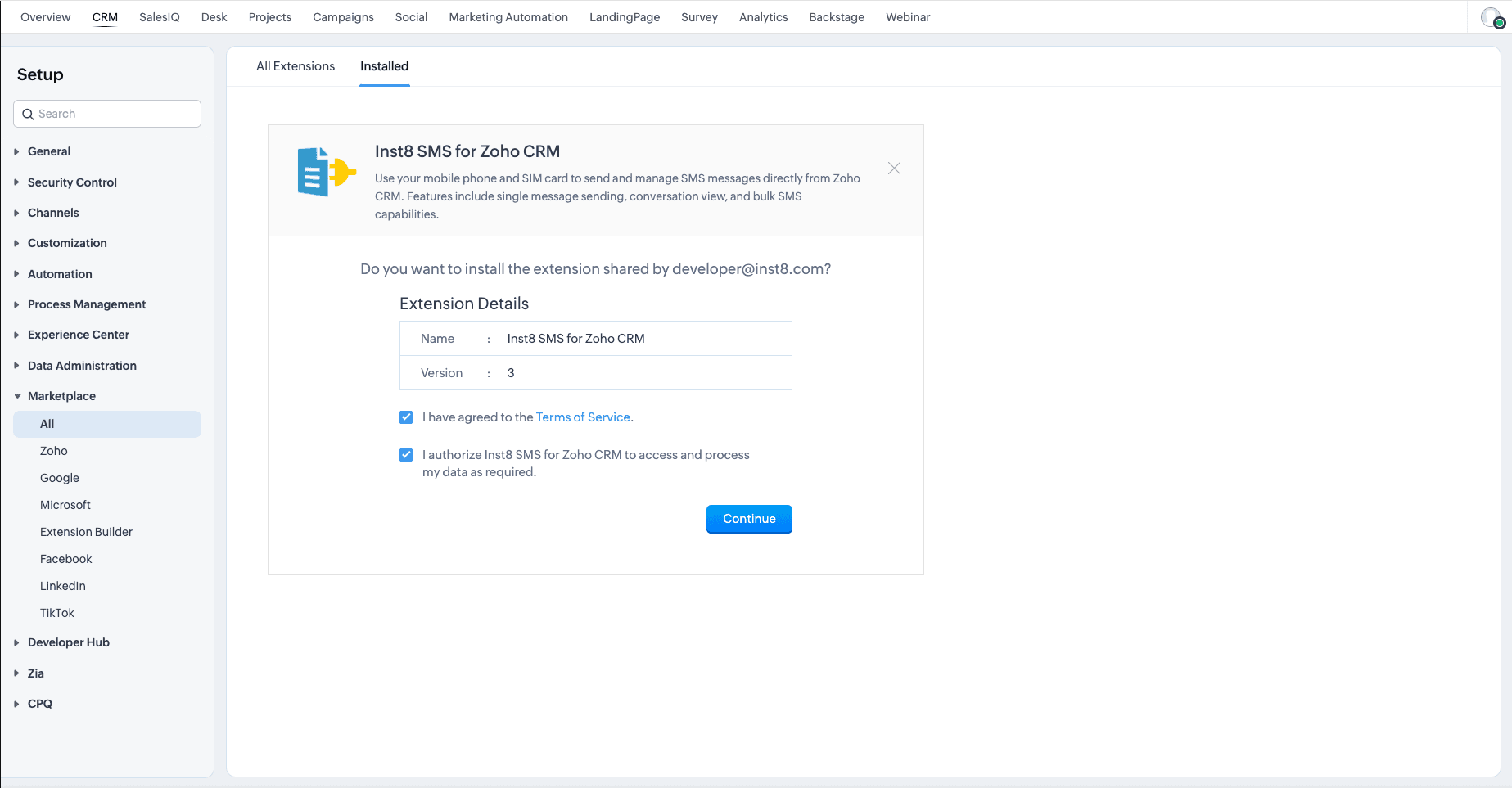
Task: Toggle the Terms of Service agreement checkbox
Action: coord(406,417)
